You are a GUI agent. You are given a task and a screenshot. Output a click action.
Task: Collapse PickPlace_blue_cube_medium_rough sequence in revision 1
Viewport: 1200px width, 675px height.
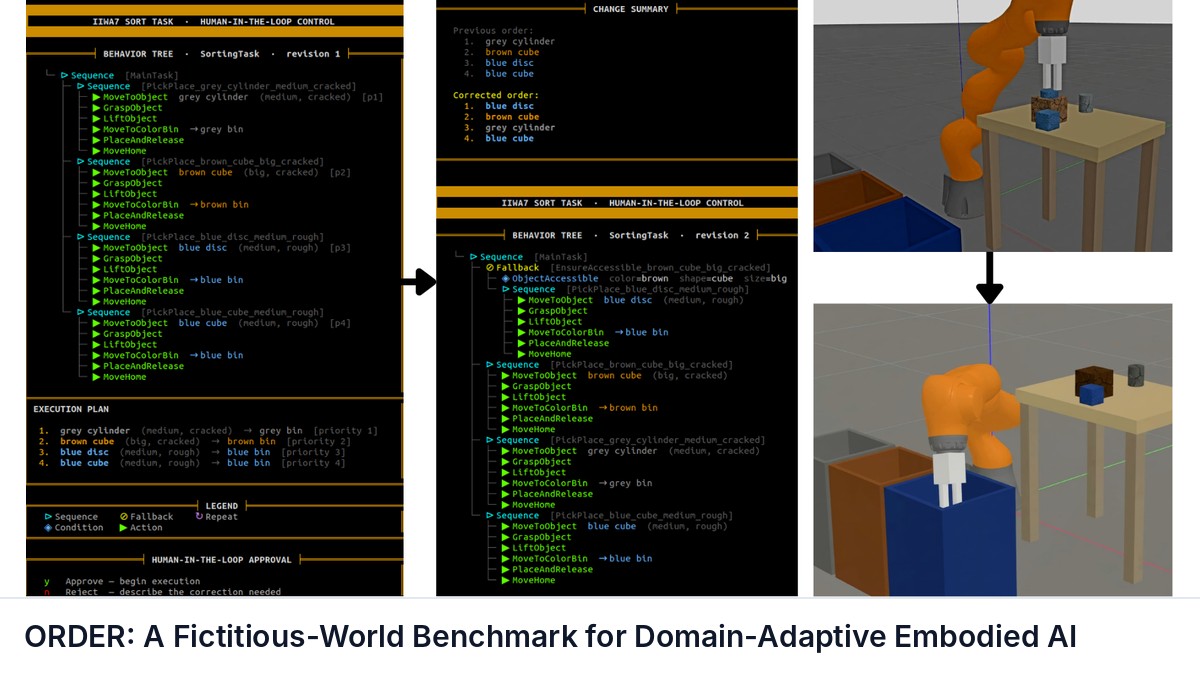81,312
